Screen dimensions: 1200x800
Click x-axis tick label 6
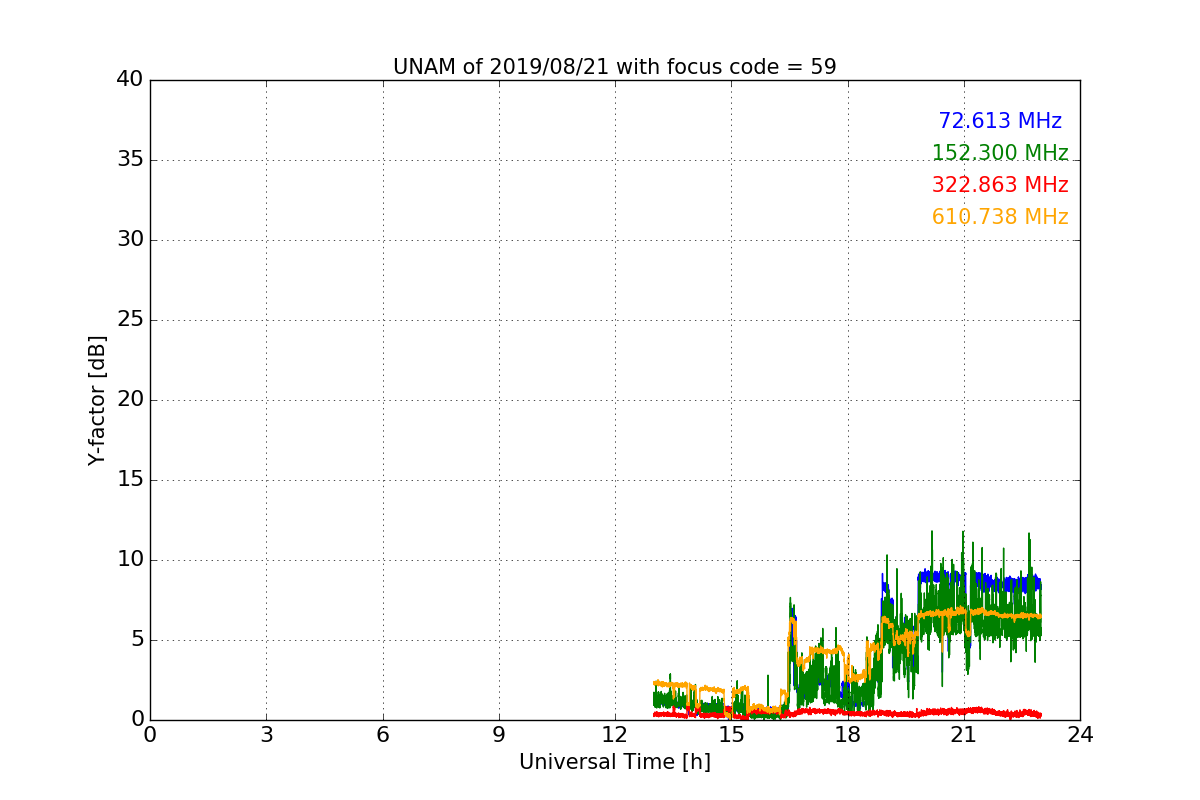coord(382,734)
